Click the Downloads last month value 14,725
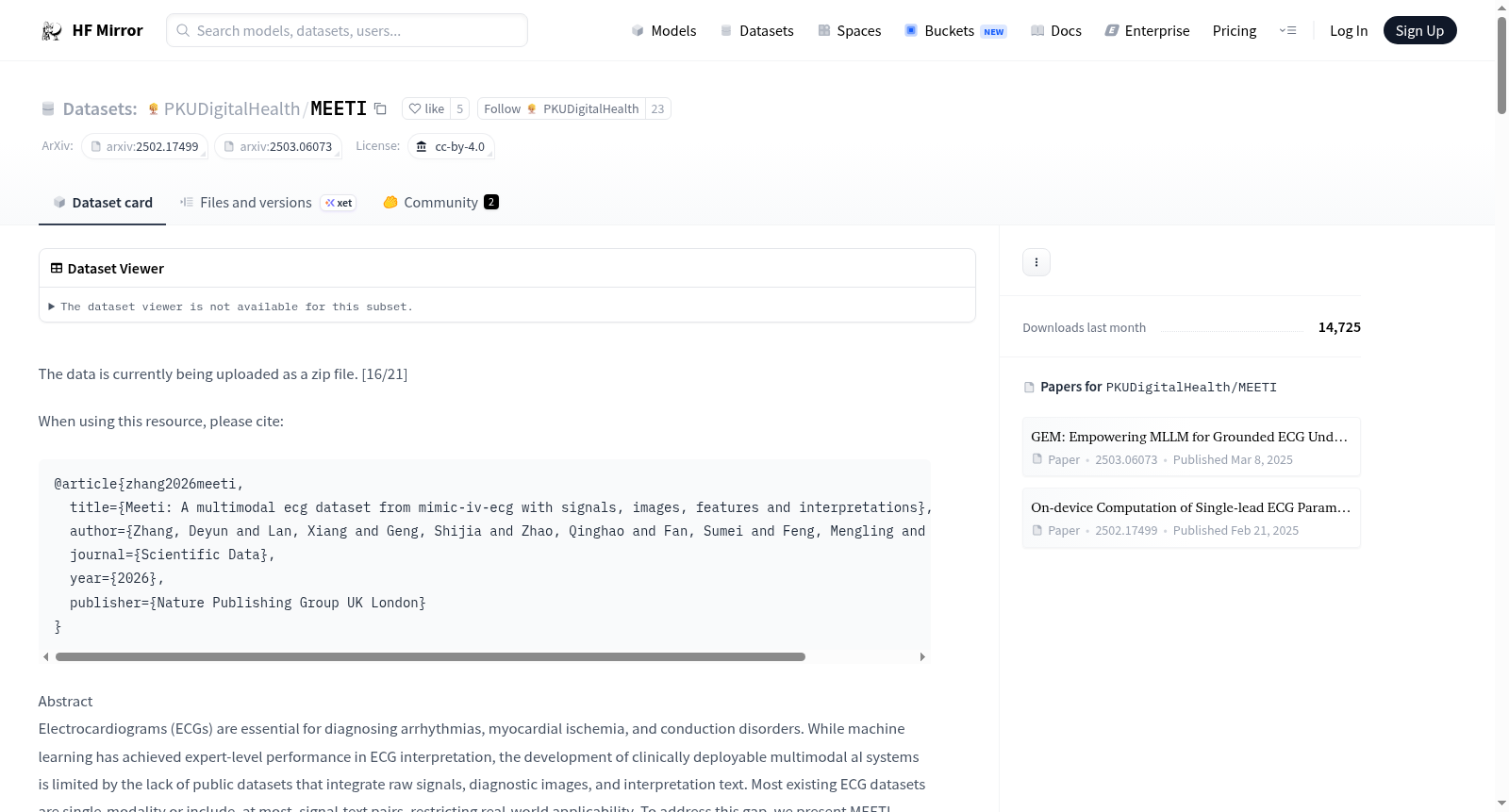This screenshot has height=812, width=1509. 1339,327
